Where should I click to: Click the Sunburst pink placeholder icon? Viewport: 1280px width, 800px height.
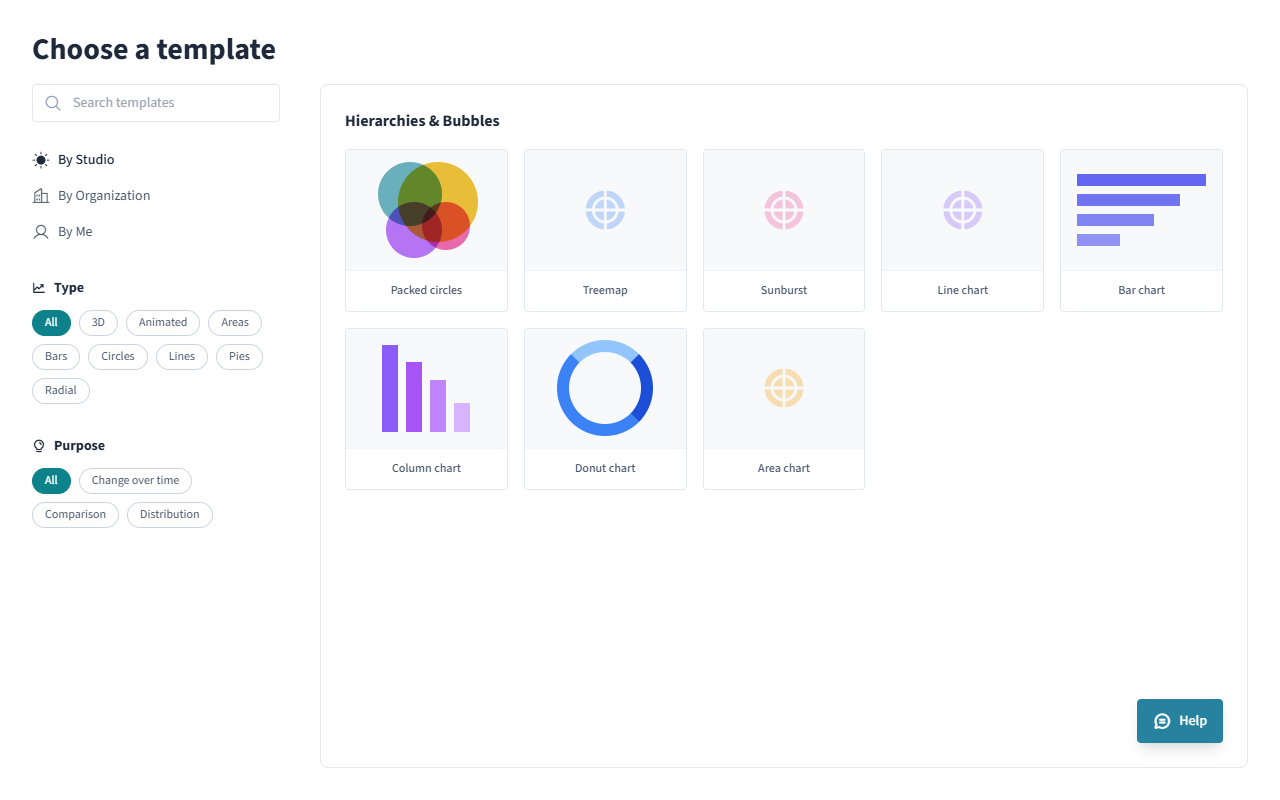point(784,210)
